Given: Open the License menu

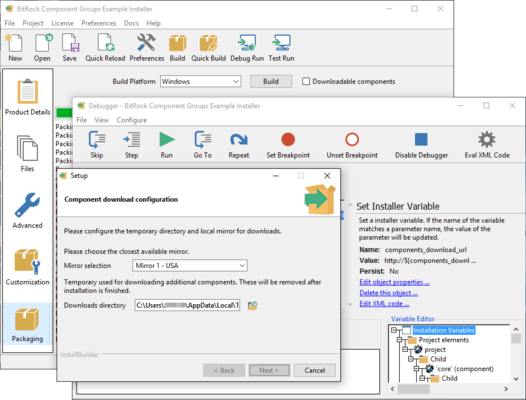Looking at the screenshot, I should (x=62, y=23).
